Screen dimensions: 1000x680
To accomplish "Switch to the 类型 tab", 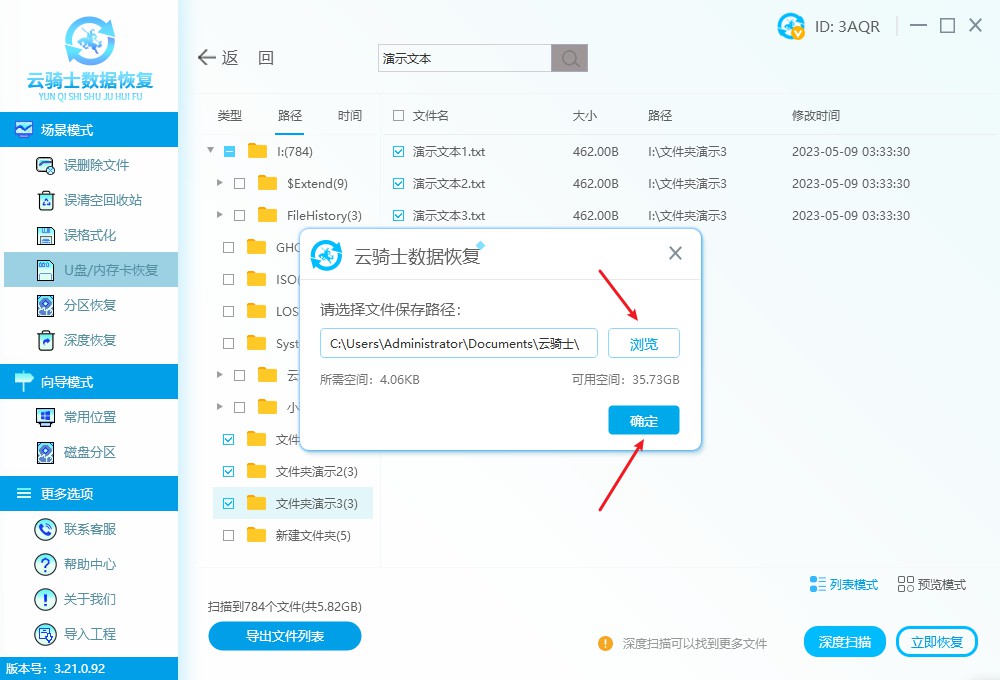I will pos(229,115).
